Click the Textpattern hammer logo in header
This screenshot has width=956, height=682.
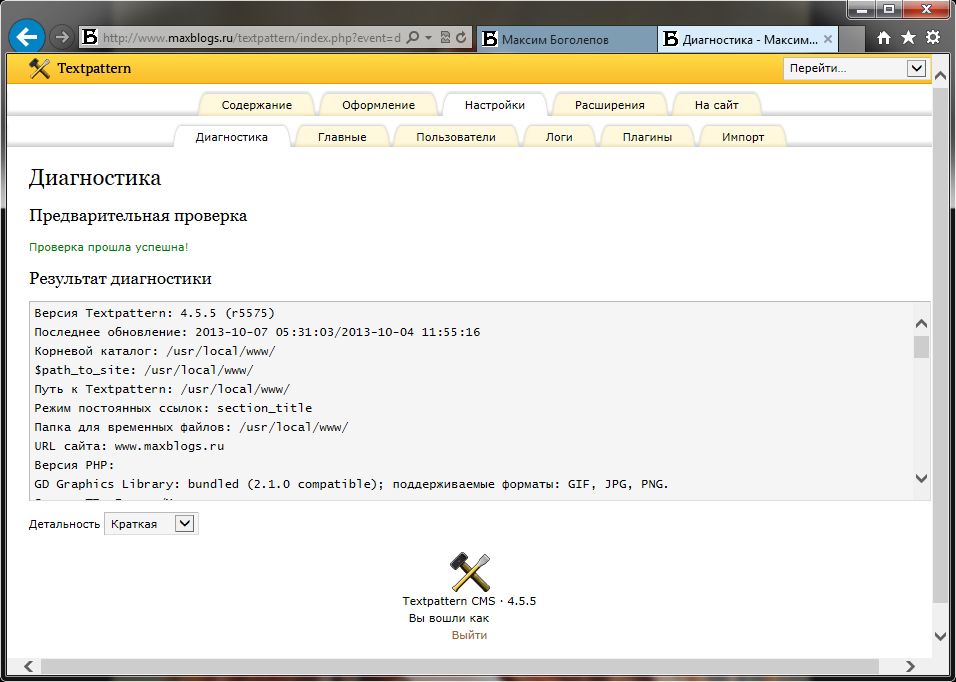click(40, 68)
